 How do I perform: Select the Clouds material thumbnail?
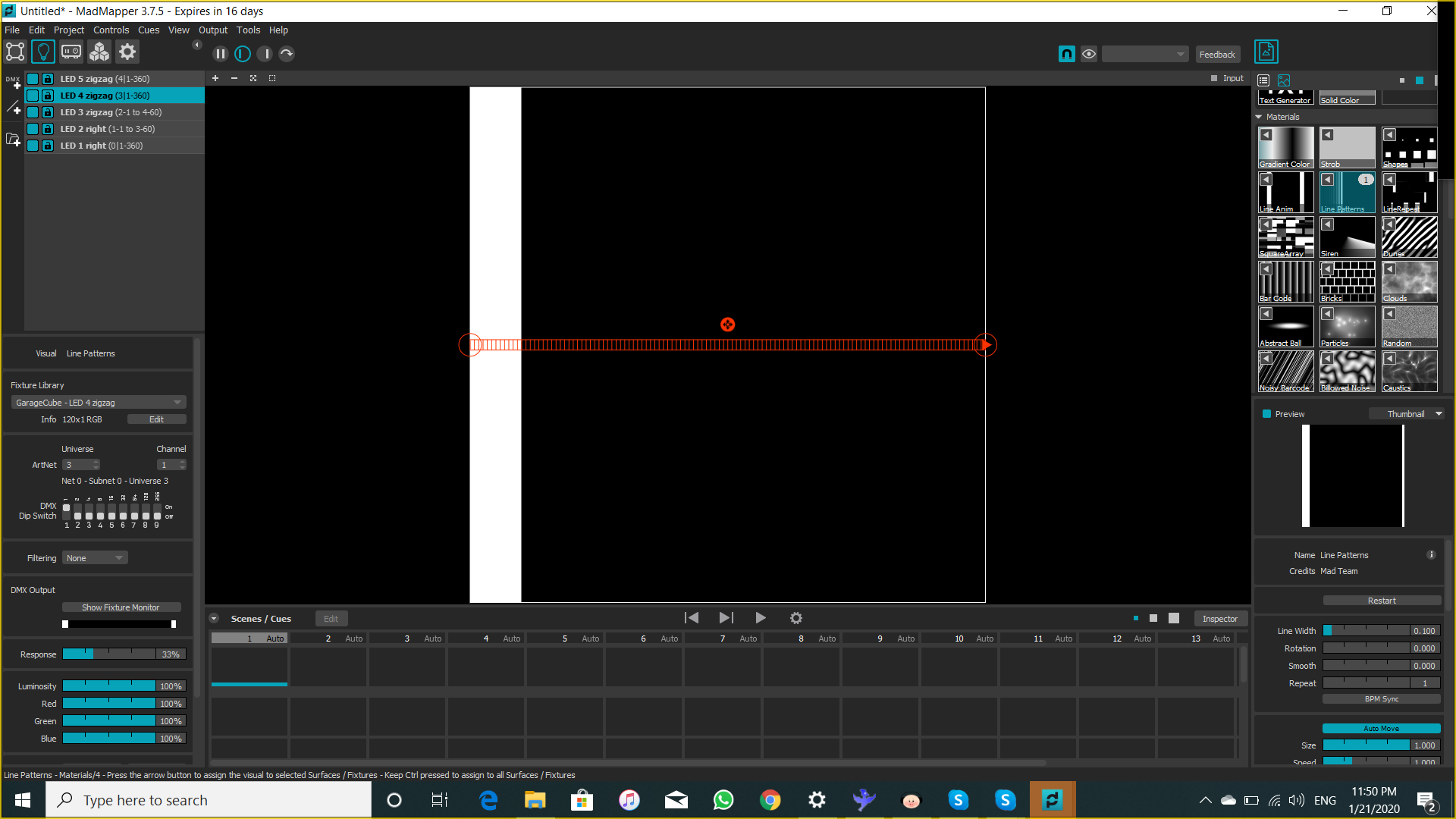tap(1410, 282)
